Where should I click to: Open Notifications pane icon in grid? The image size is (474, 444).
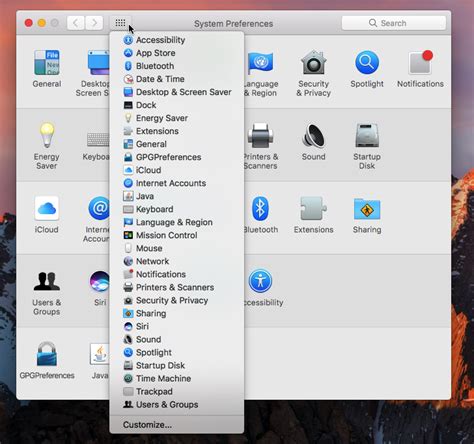click(420, 62)
